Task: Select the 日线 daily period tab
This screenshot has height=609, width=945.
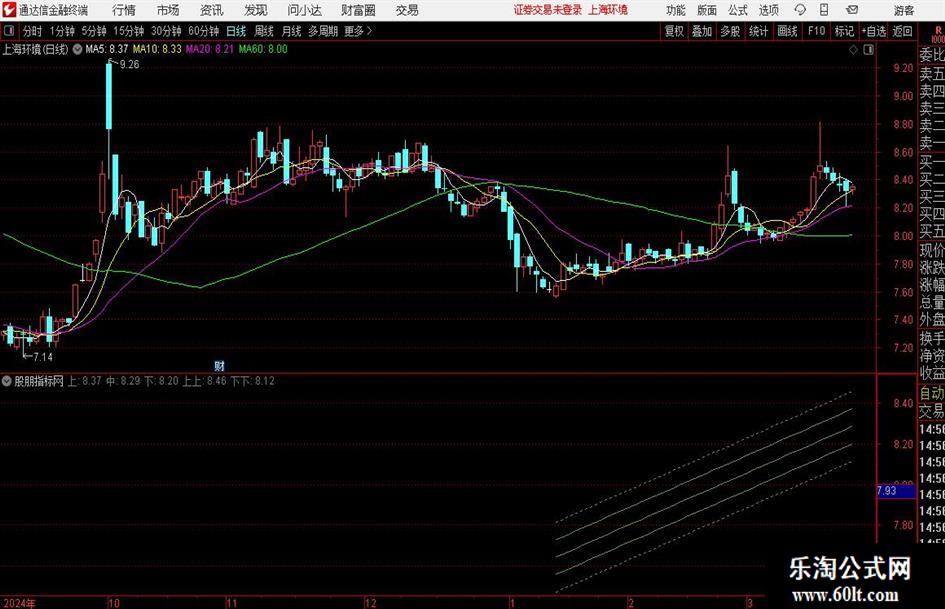Action: (x=236, y=31)
